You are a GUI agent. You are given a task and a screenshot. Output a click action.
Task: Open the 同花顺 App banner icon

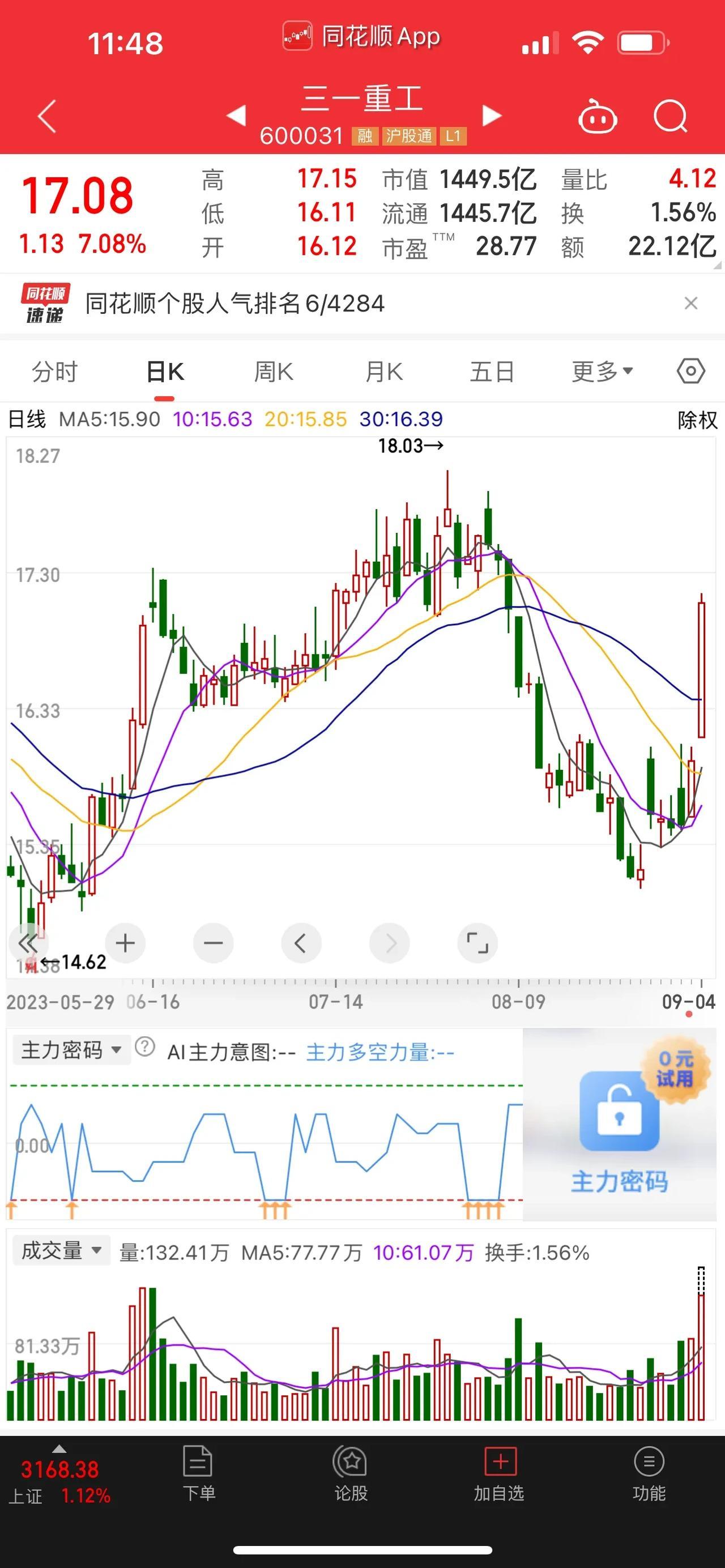point(297,36)
